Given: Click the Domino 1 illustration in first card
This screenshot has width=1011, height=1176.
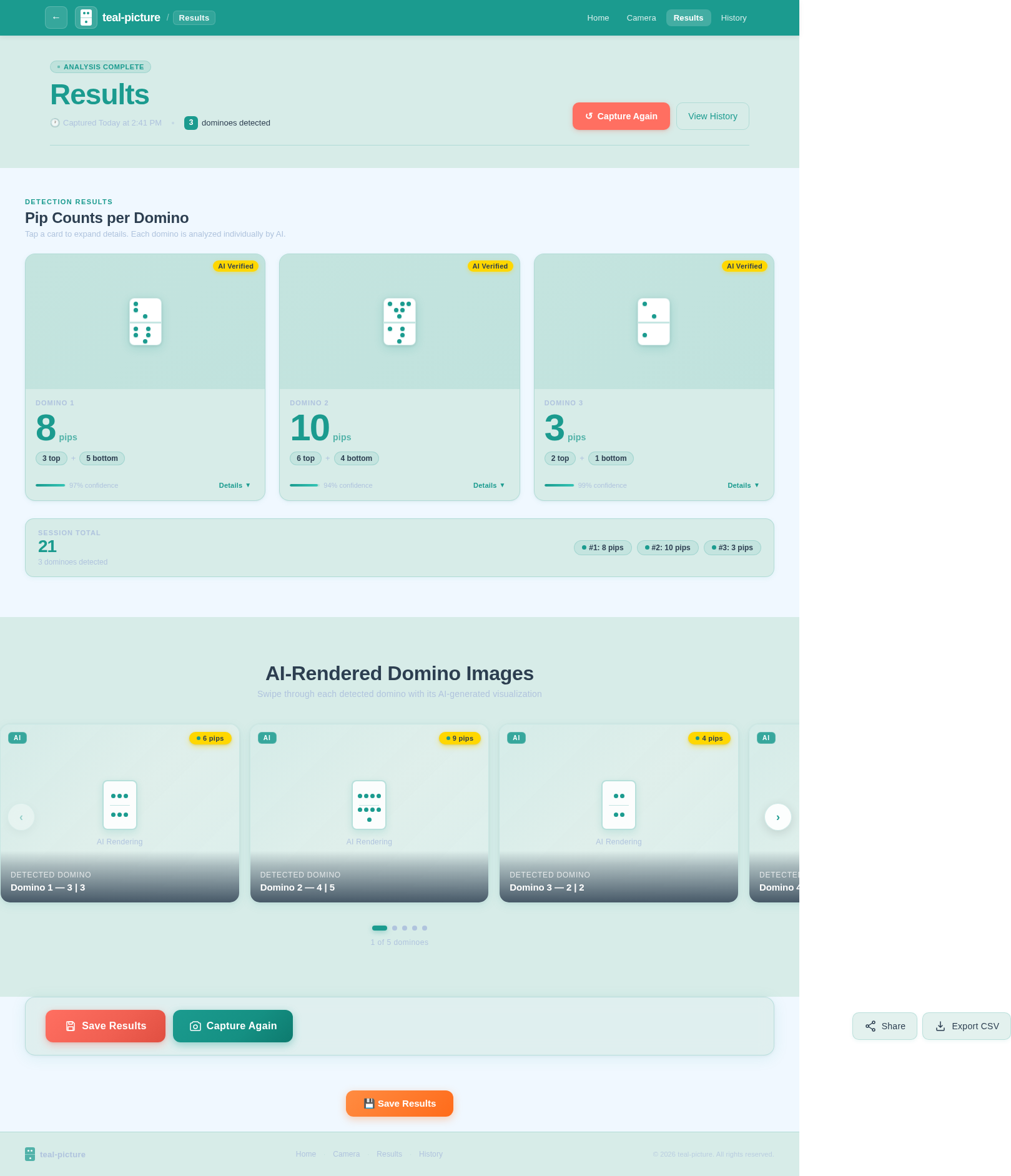Looking at the screenshot, I should [145, 322].
